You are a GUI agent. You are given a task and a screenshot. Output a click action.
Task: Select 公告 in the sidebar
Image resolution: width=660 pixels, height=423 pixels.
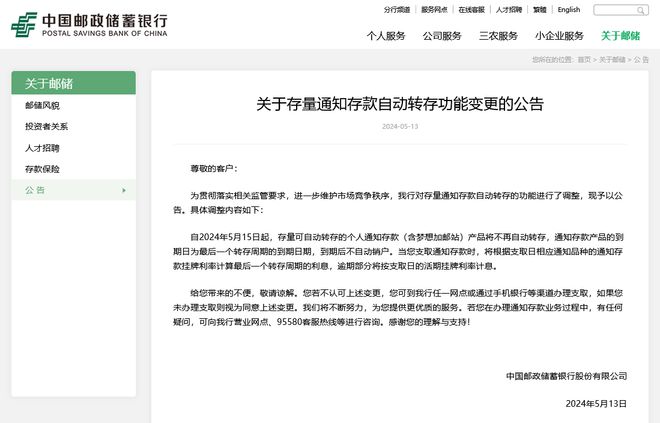[74, 190]
